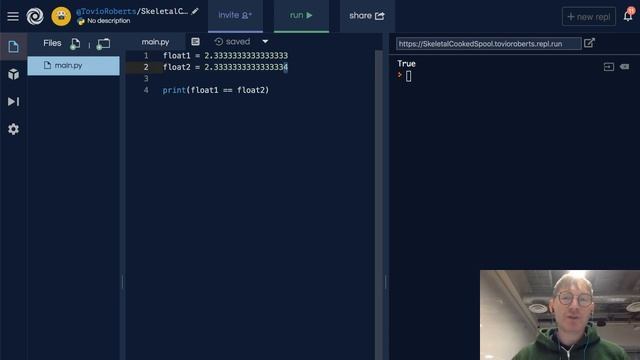Edit repl name with pencil icon
Viewport: 640px width, 360px height.
pyautogui.click(x=195, y=11)
